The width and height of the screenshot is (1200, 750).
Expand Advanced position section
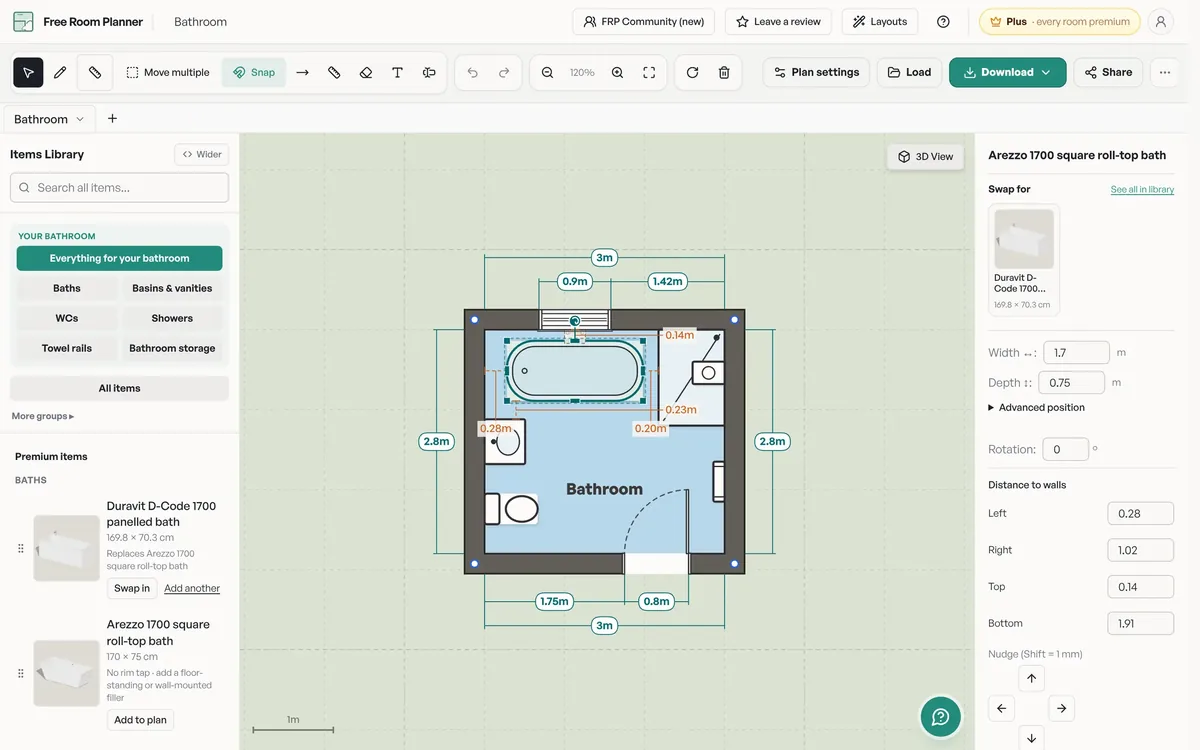tap(1036, 407)
